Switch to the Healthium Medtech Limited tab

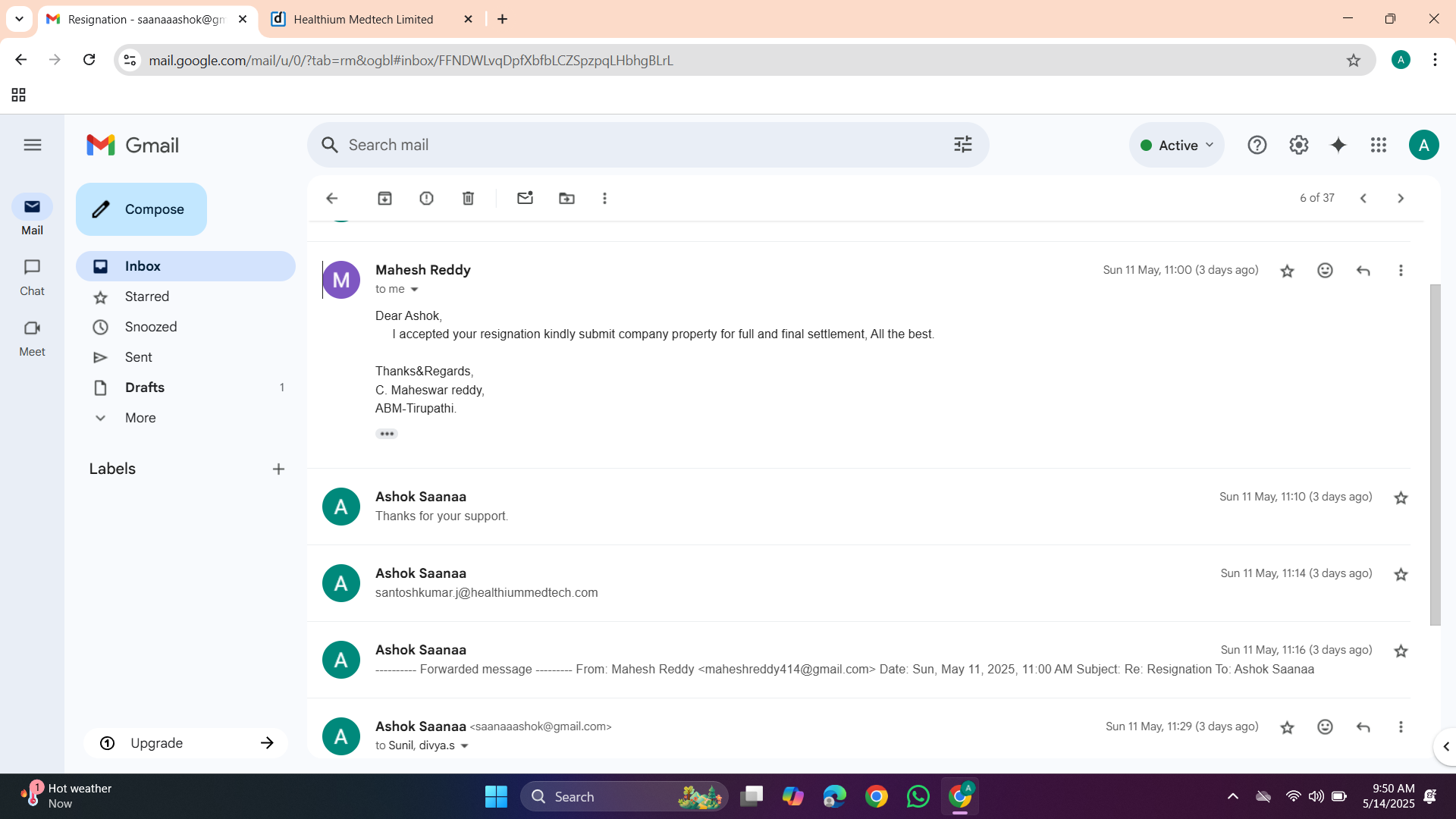coord(363,19)
